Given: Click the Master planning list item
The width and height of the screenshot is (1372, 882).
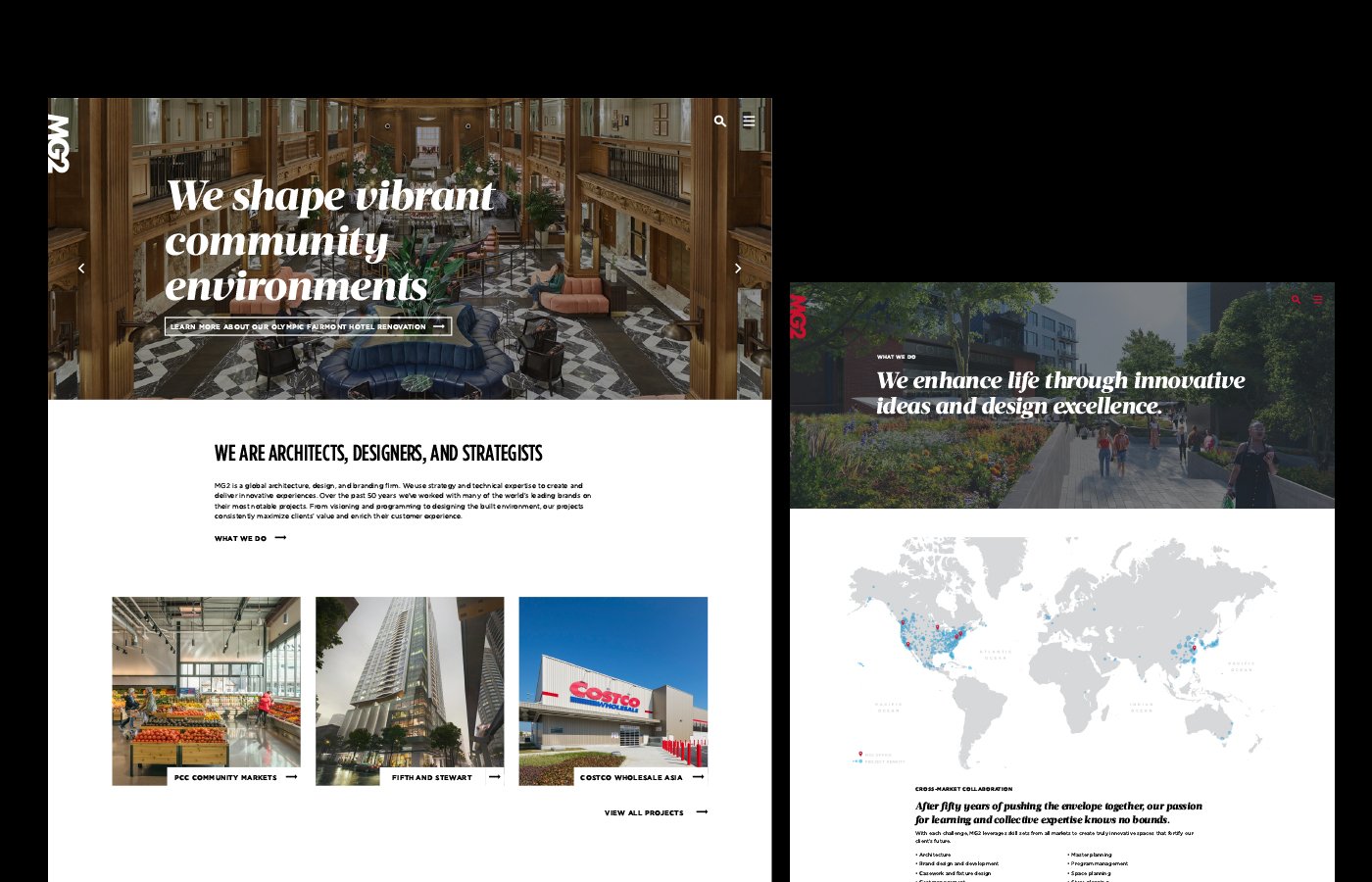Looking at the screenshot, I should 1090,855.
